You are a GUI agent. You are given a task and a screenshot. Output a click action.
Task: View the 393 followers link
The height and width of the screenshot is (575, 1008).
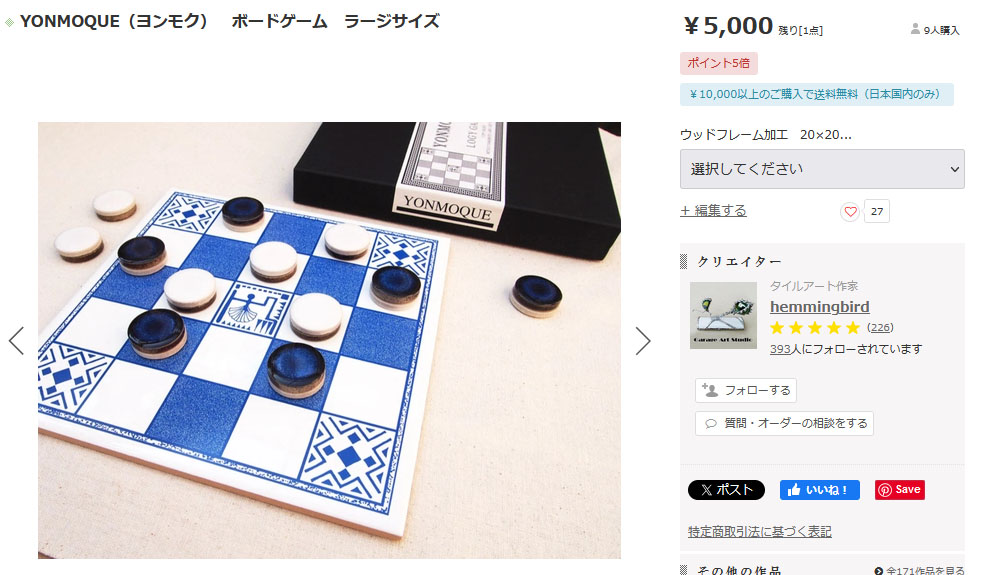[780, 349]
